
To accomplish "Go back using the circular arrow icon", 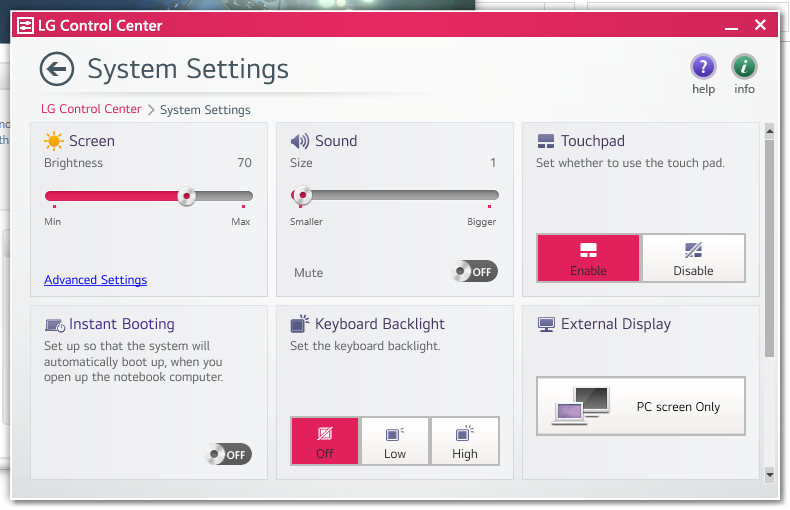I will click(x=57, y=69).
